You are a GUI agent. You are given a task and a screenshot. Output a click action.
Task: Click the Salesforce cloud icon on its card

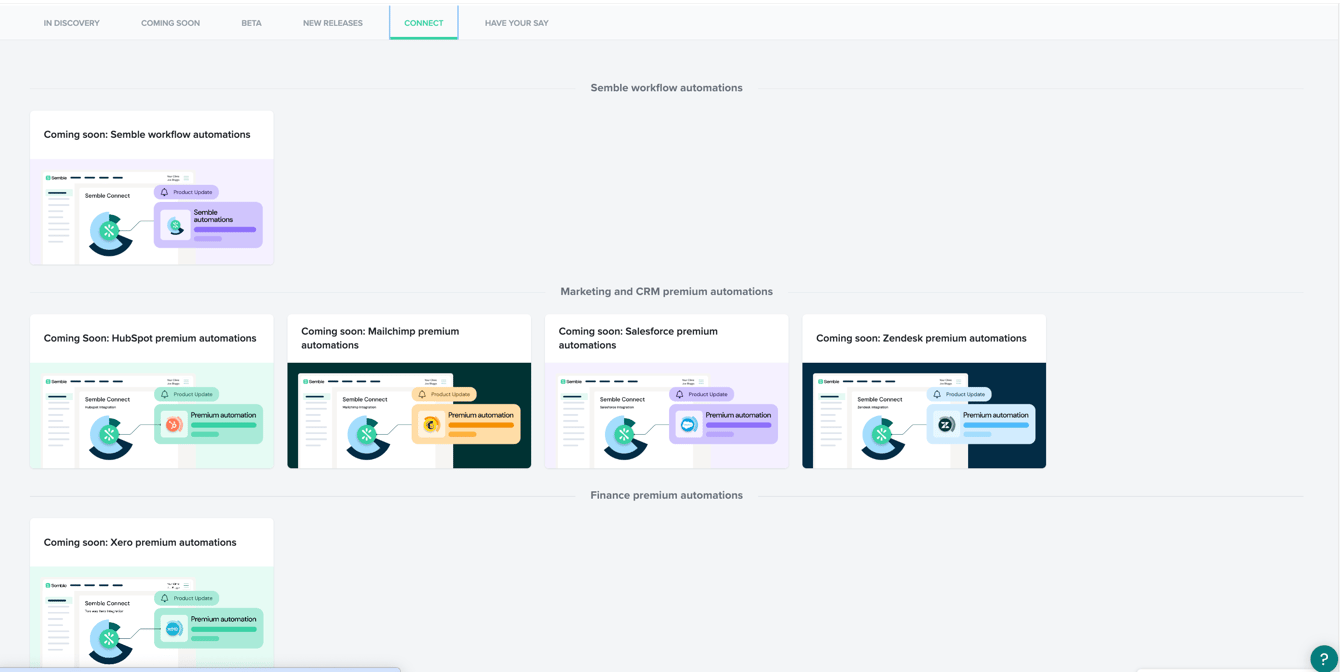[x=688, y=424]
